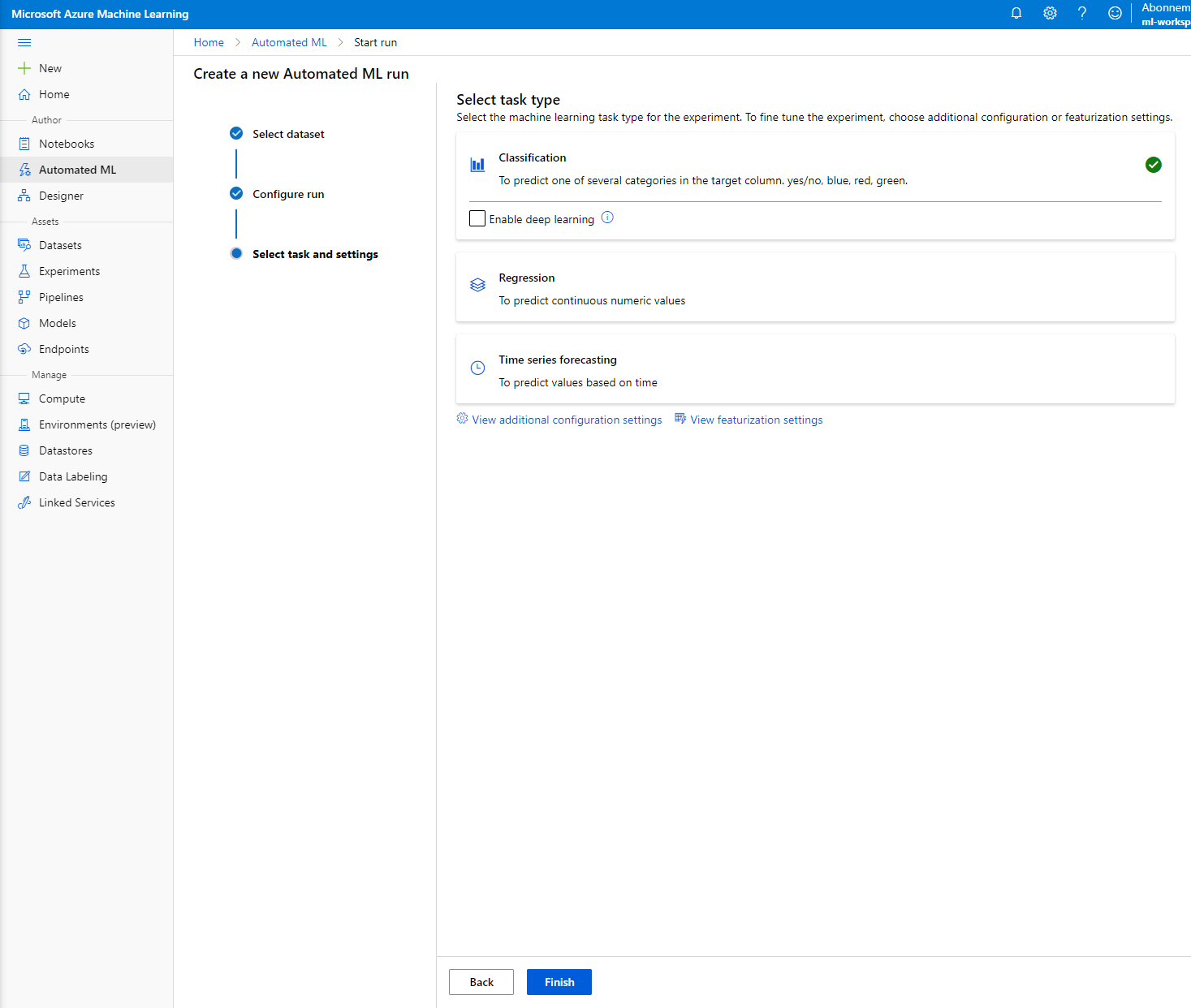Open Designer in the sidebar

61,196
